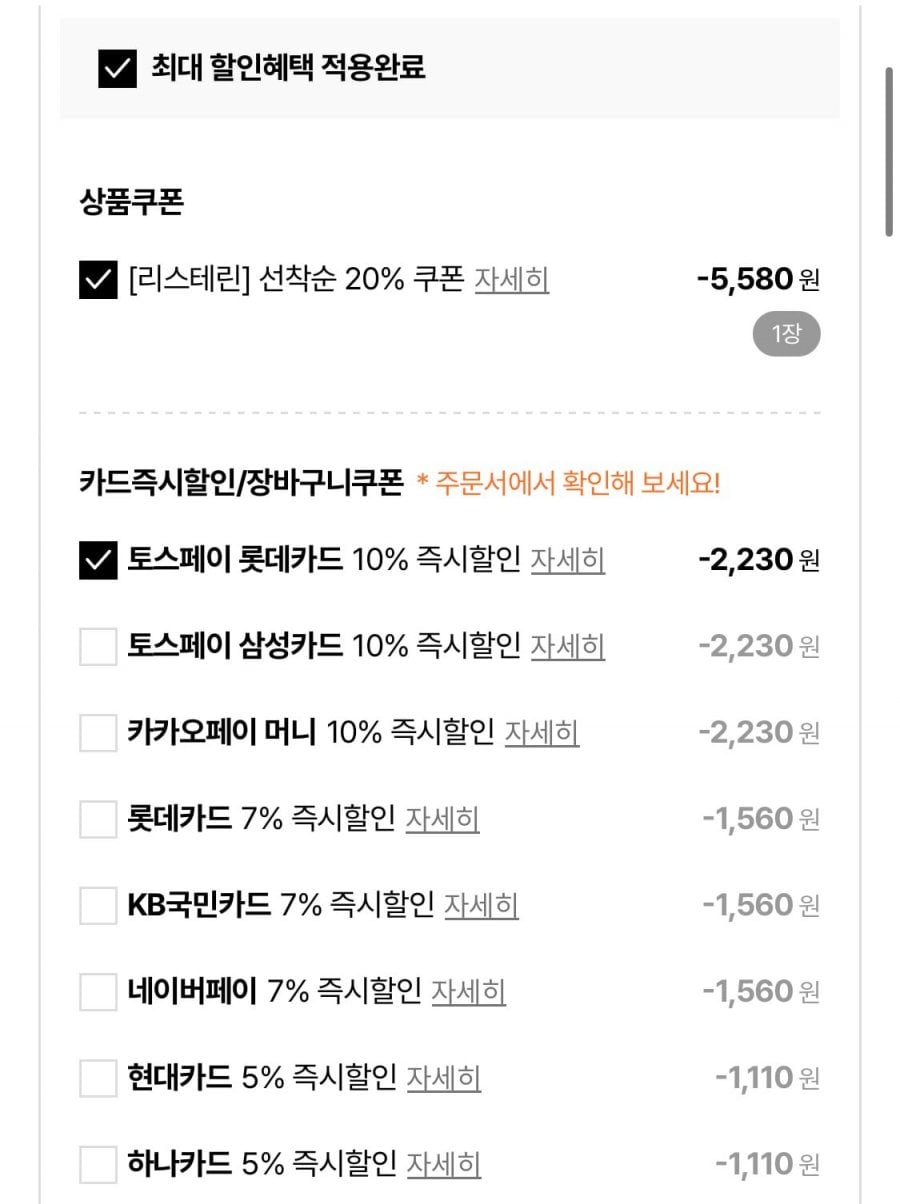Open 자세히 link for KB국민카드
Screen dimensions: 900x1204
click(481, 906)
